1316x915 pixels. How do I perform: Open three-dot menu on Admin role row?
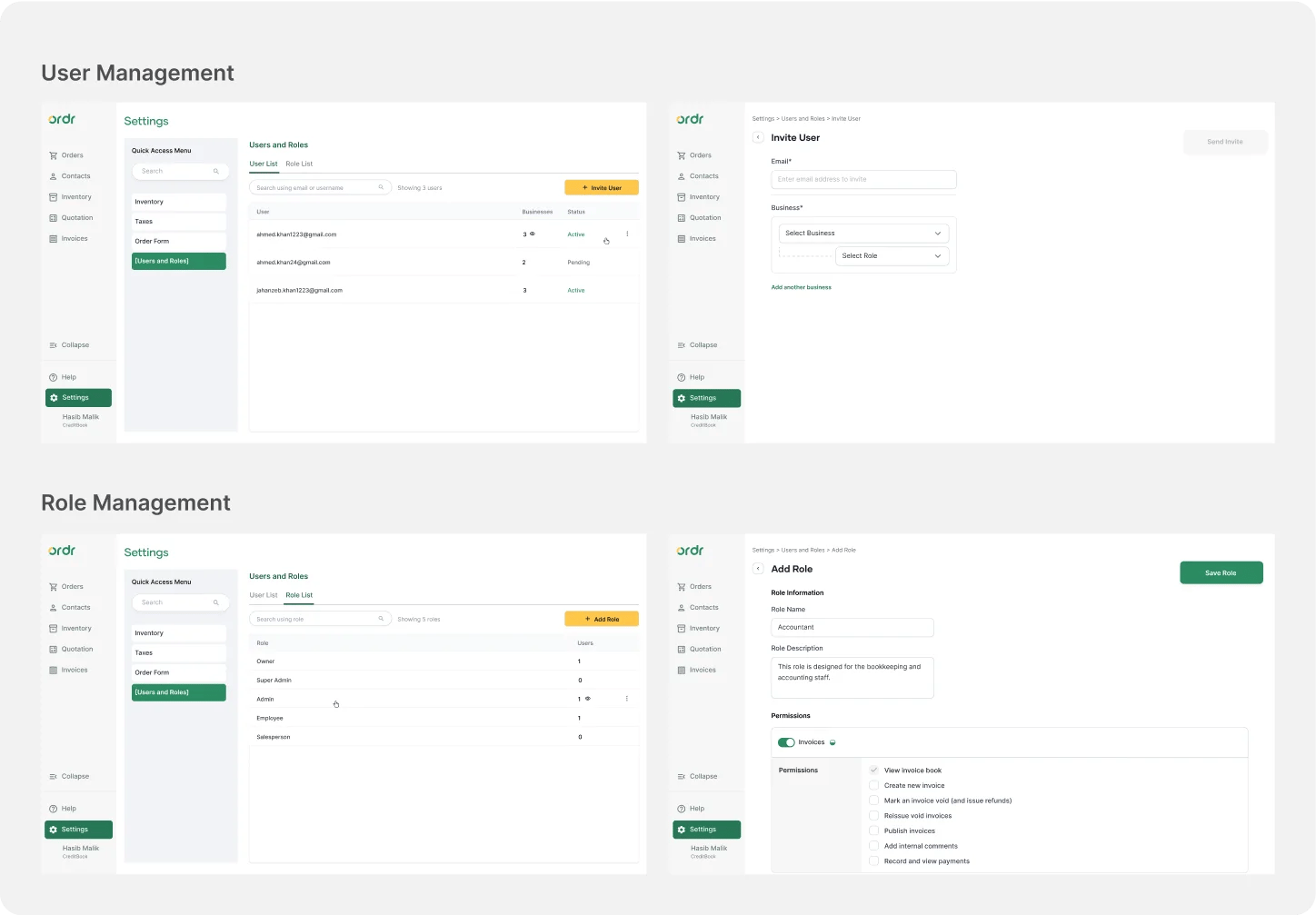(x=627, y=699)
